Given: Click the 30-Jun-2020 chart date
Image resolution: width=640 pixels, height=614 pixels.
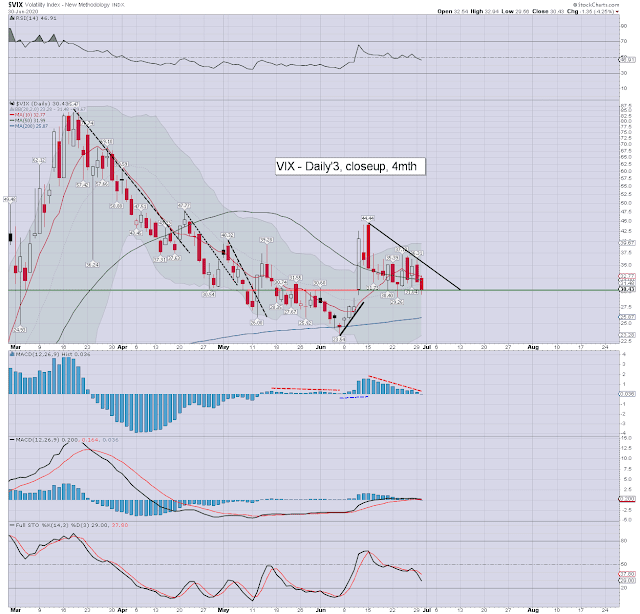Looking at the screenshot, I should coord(23,11).
